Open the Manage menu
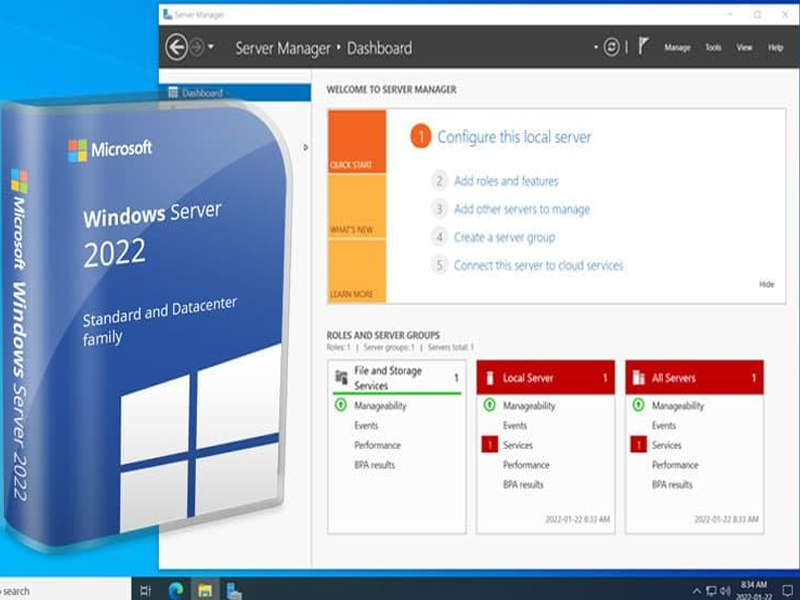The image size is (800, 600). 677,47
